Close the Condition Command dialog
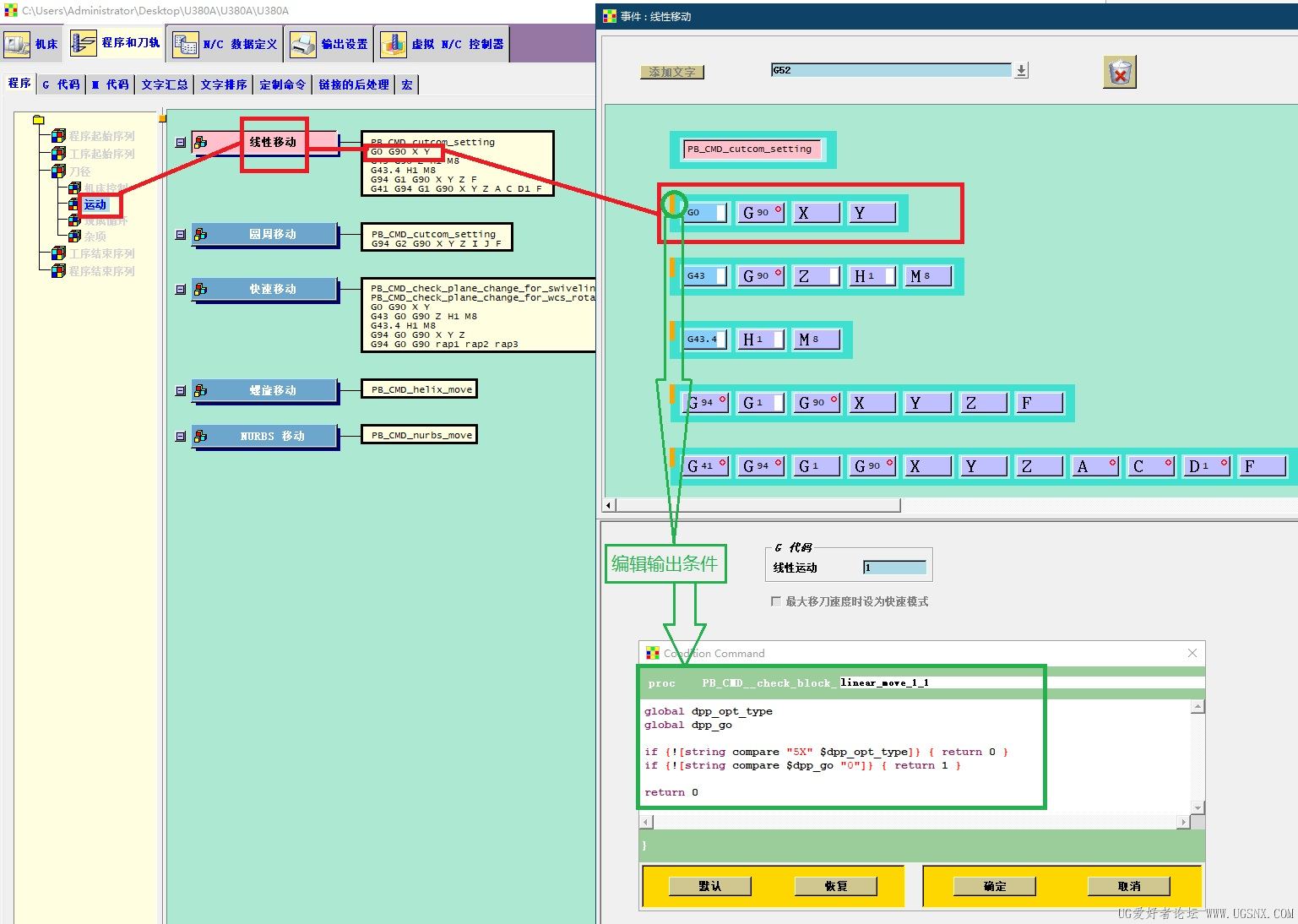Image resolution: width=1298 pixels, height=924 pixels. (x=1192, y=653)
